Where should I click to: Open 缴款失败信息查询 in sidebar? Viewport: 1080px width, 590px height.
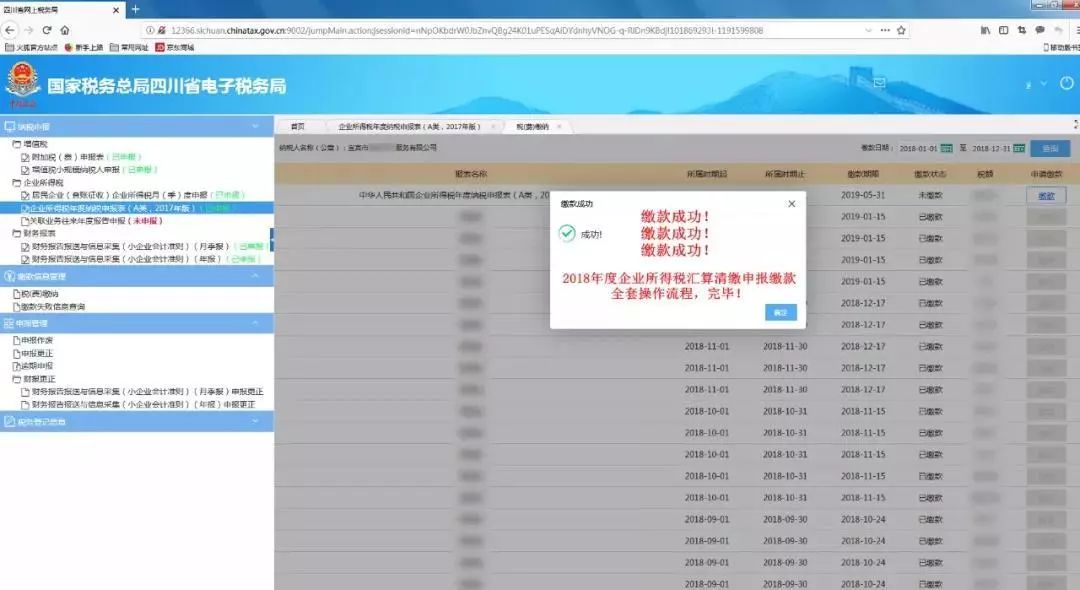51,306
